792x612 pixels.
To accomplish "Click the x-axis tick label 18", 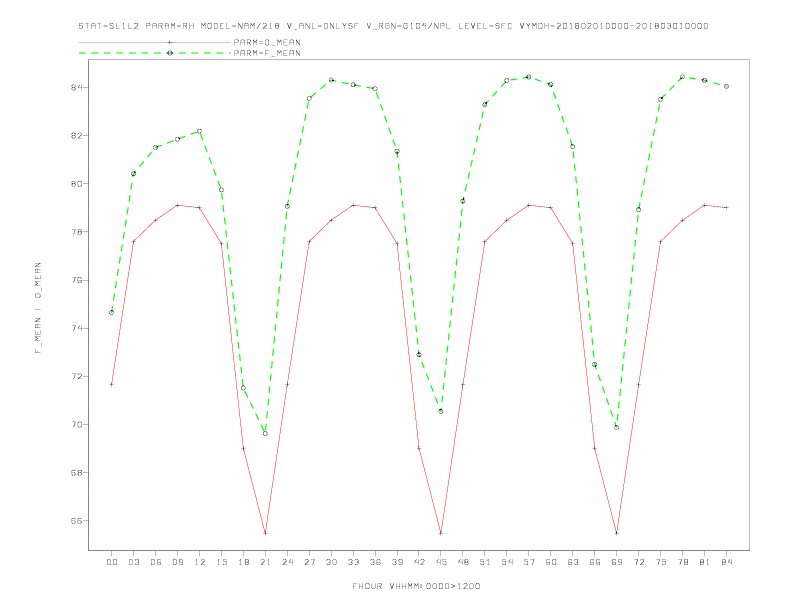I will [243, 562].
